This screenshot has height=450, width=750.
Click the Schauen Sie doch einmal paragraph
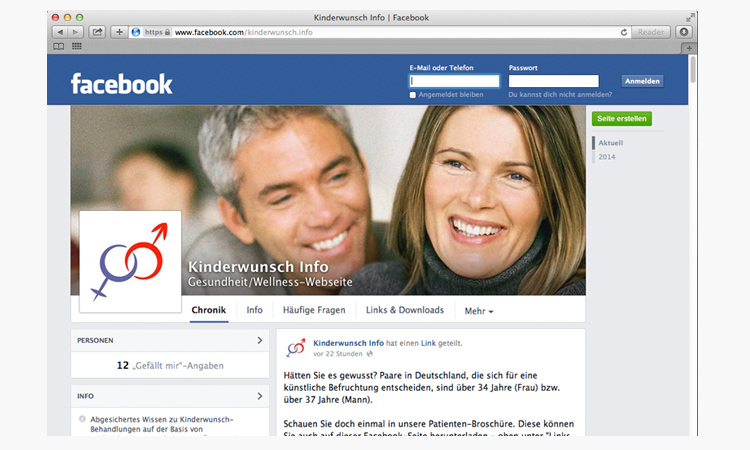pos(429,429)
